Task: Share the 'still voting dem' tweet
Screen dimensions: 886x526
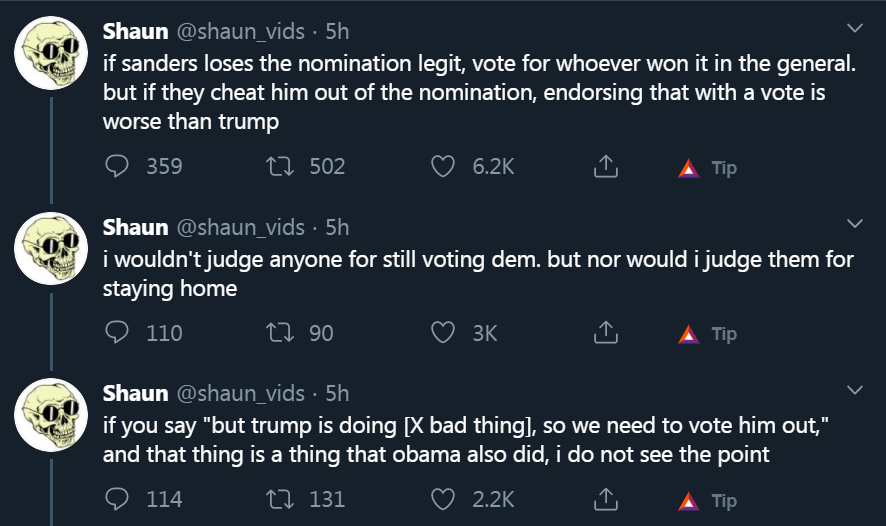Action: 606,332
